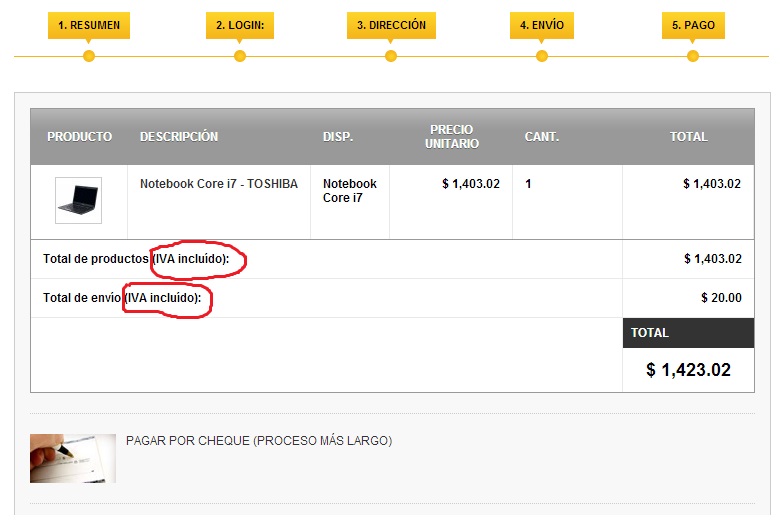Image resolution: width=781 pixels, height=520 pixels.
Task: Click the Toshiba notebook product thumbnail
Action: pos(78,200)
